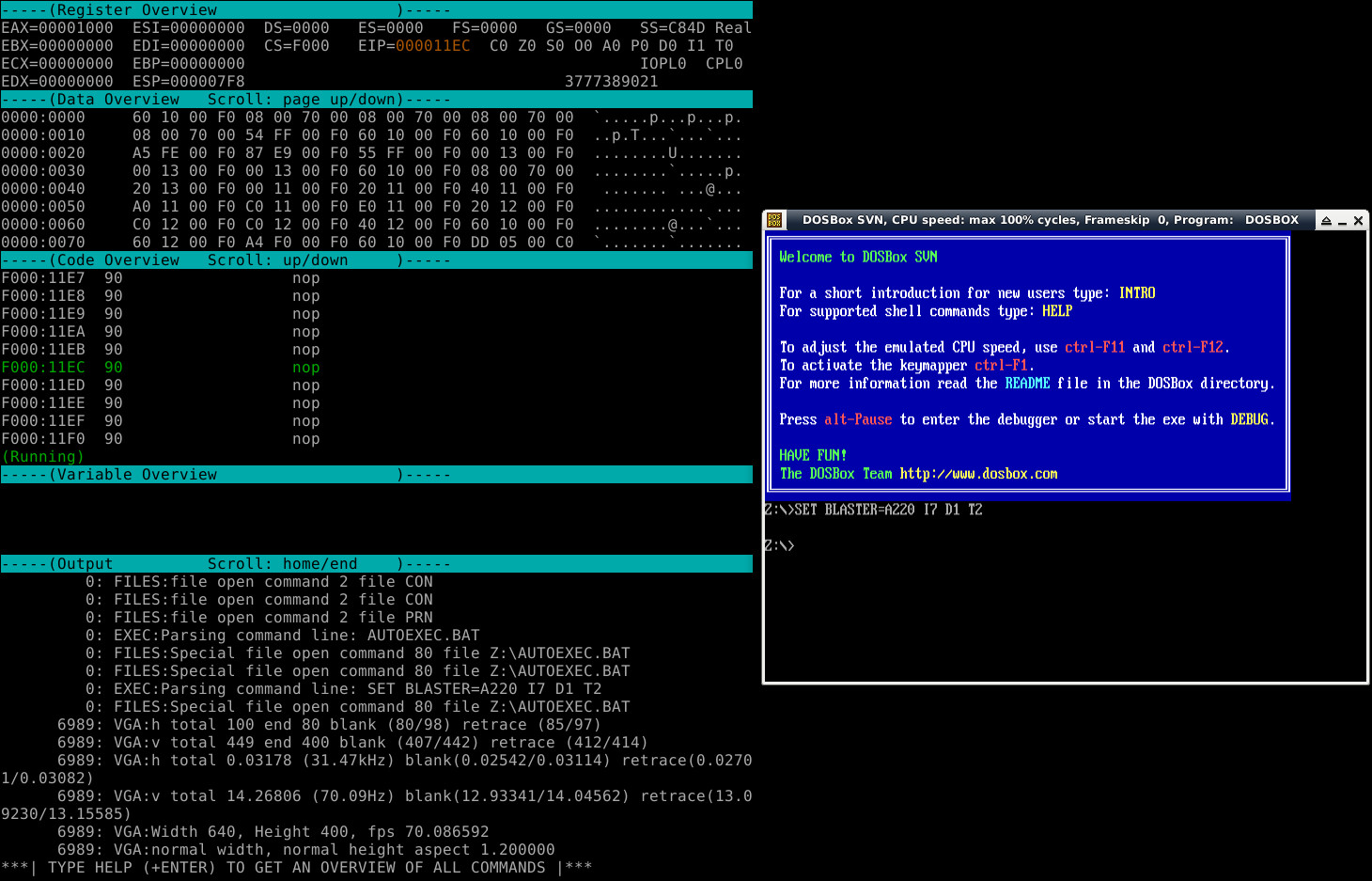This screenshot has height=881, width=1372.
Task: Click the cyan README word
Action: click(1027, 384)
